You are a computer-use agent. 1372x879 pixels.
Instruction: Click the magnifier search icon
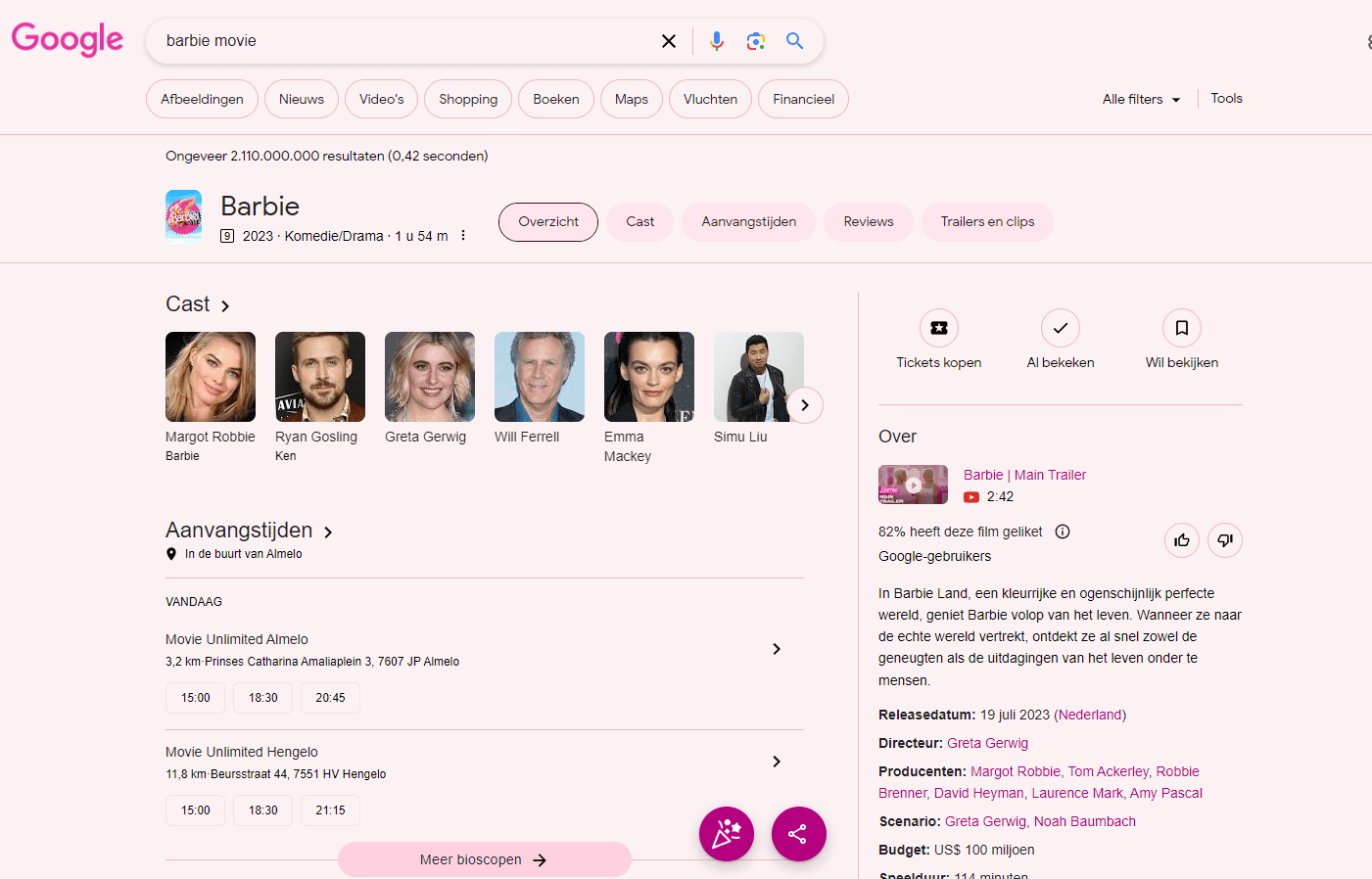pos(795,41)
